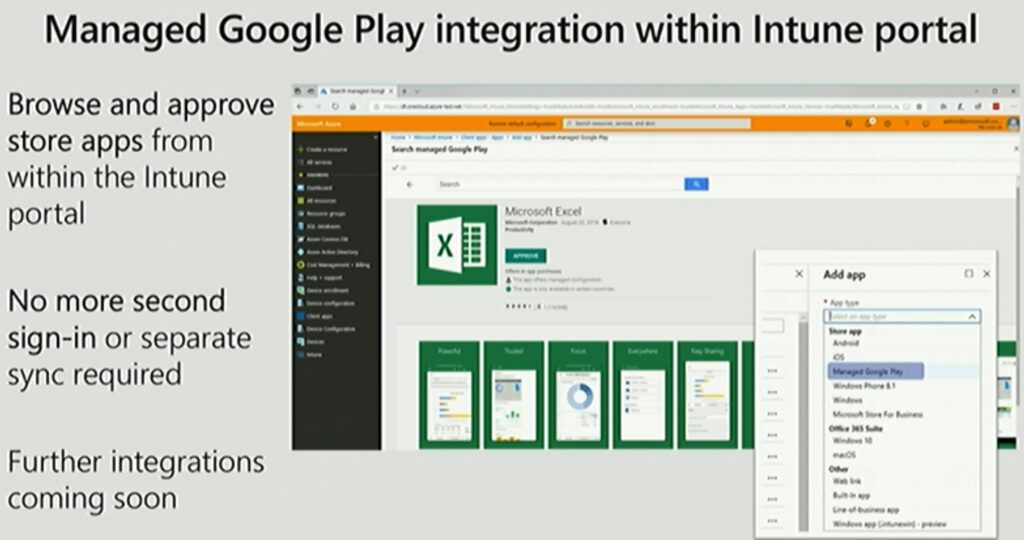Open Azure feedback smiley icon

tap(925, 123)
